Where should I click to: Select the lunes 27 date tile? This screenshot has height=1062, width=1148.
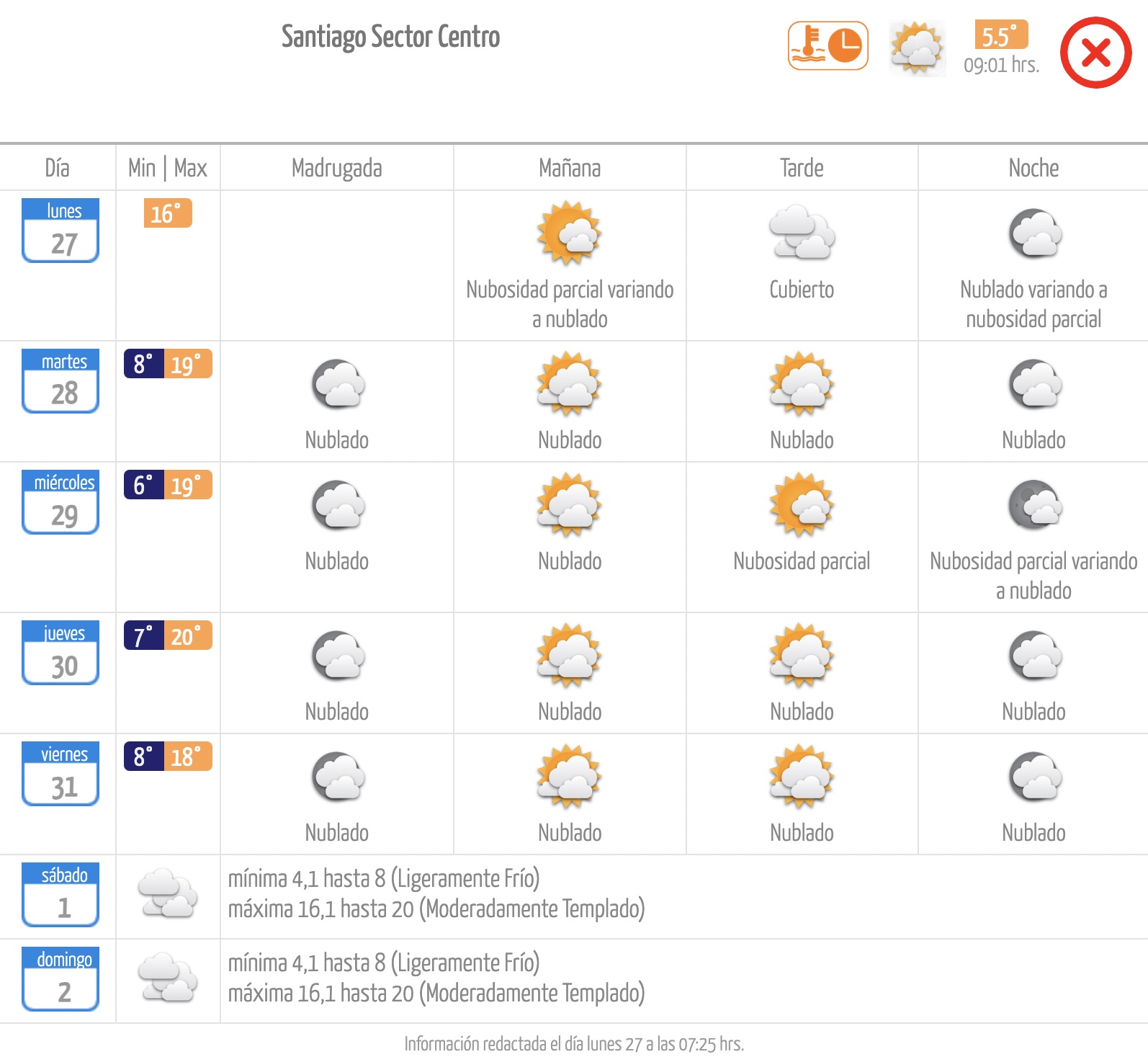pyautogui.click(x=60, y=231)
